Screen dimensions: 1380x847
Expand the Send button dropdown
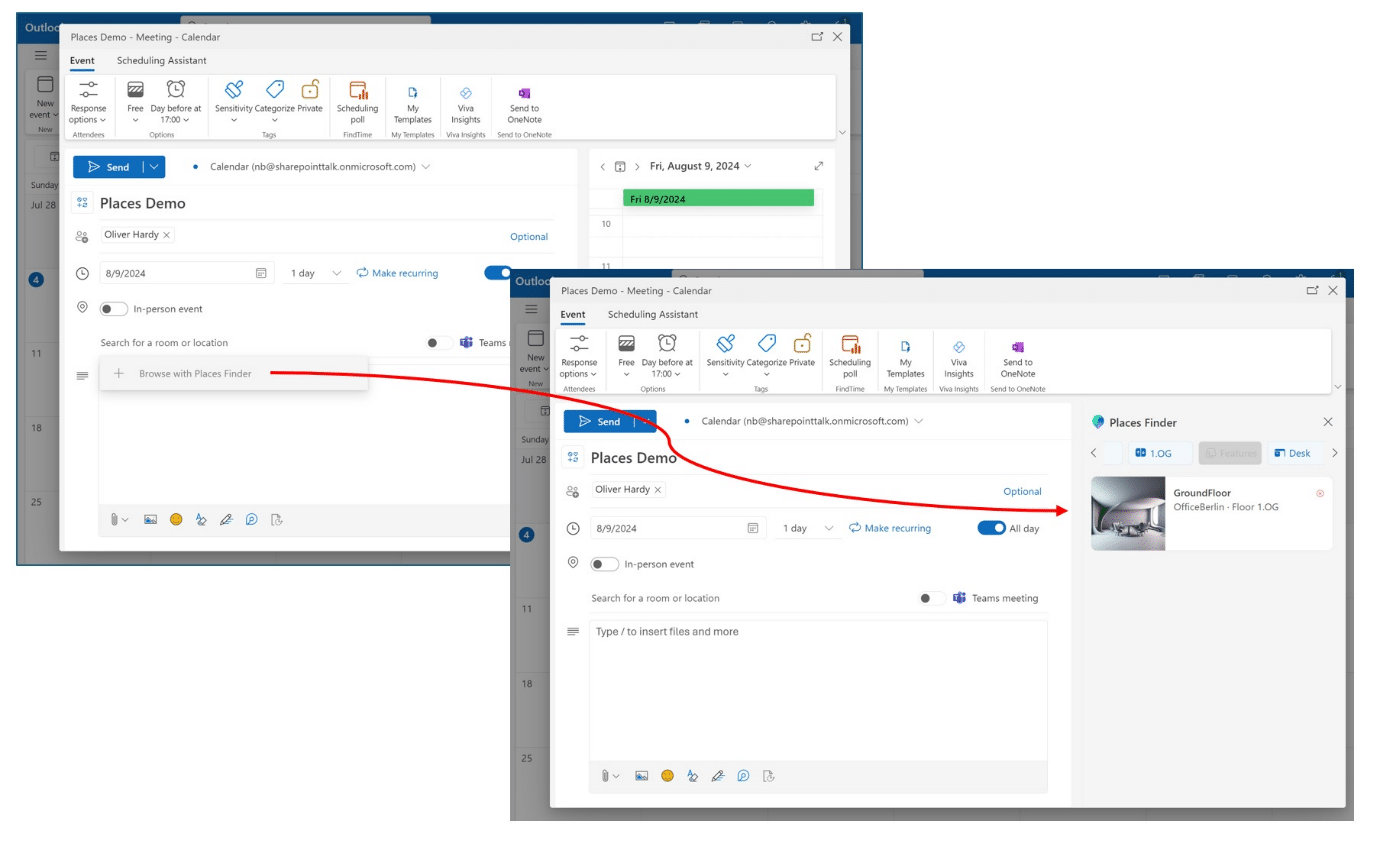[650, 422]
